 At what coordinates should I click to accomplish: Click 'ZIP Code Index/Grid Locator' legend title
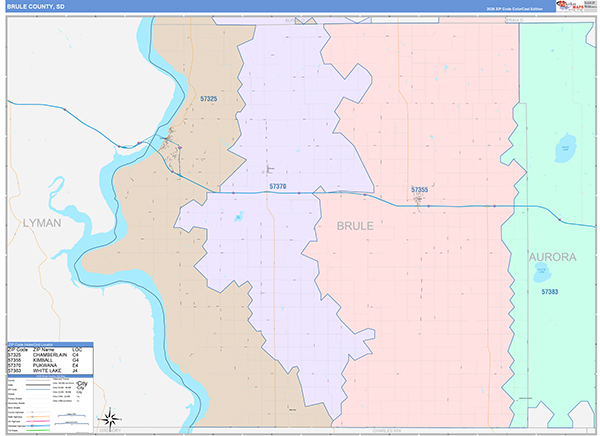click(x=31, y=345)
